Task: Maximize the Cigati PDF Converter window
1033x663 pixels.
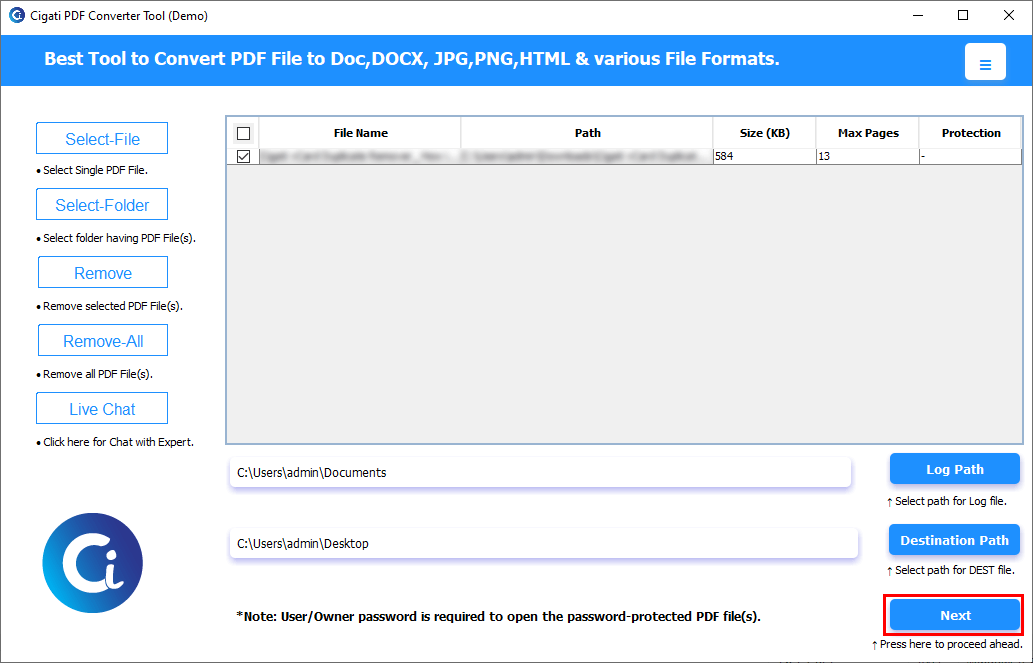Action: (x=963, y=15)
